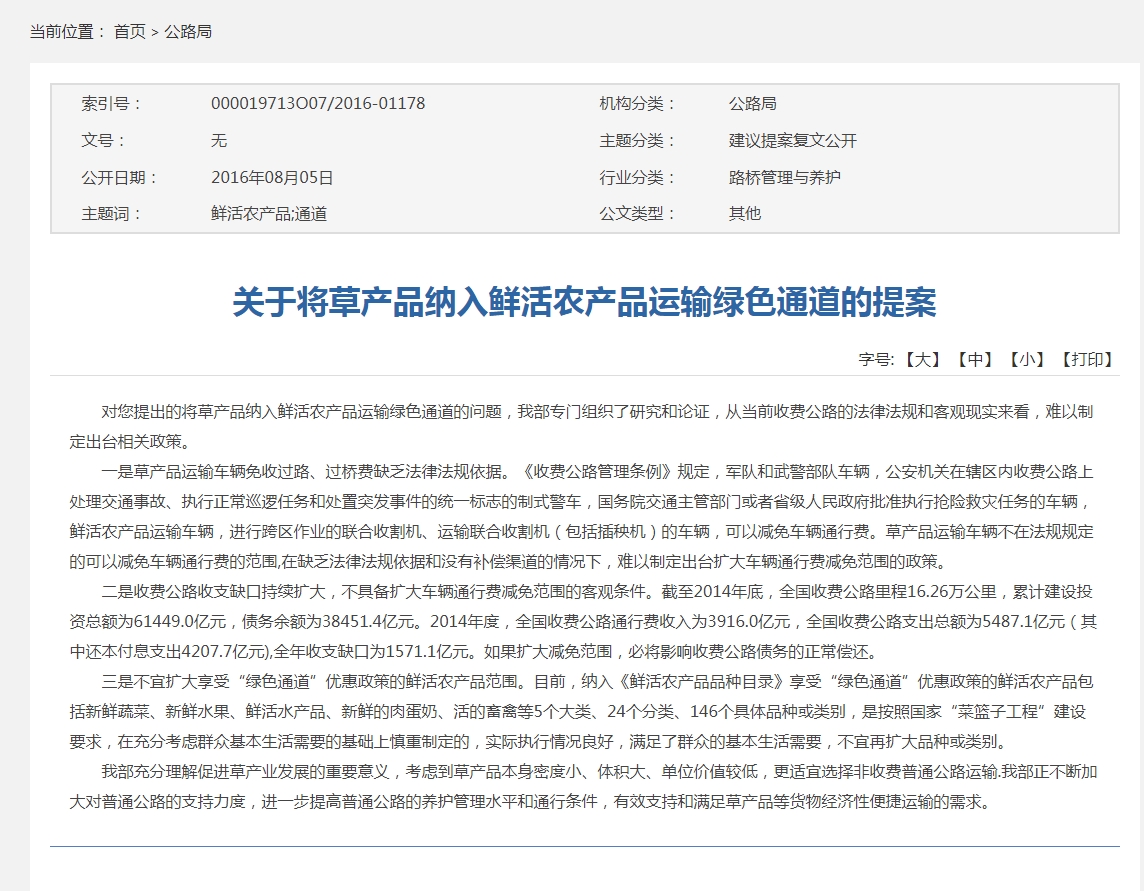Click 其他 in the 公文类型 row

[x=744, y=214]
